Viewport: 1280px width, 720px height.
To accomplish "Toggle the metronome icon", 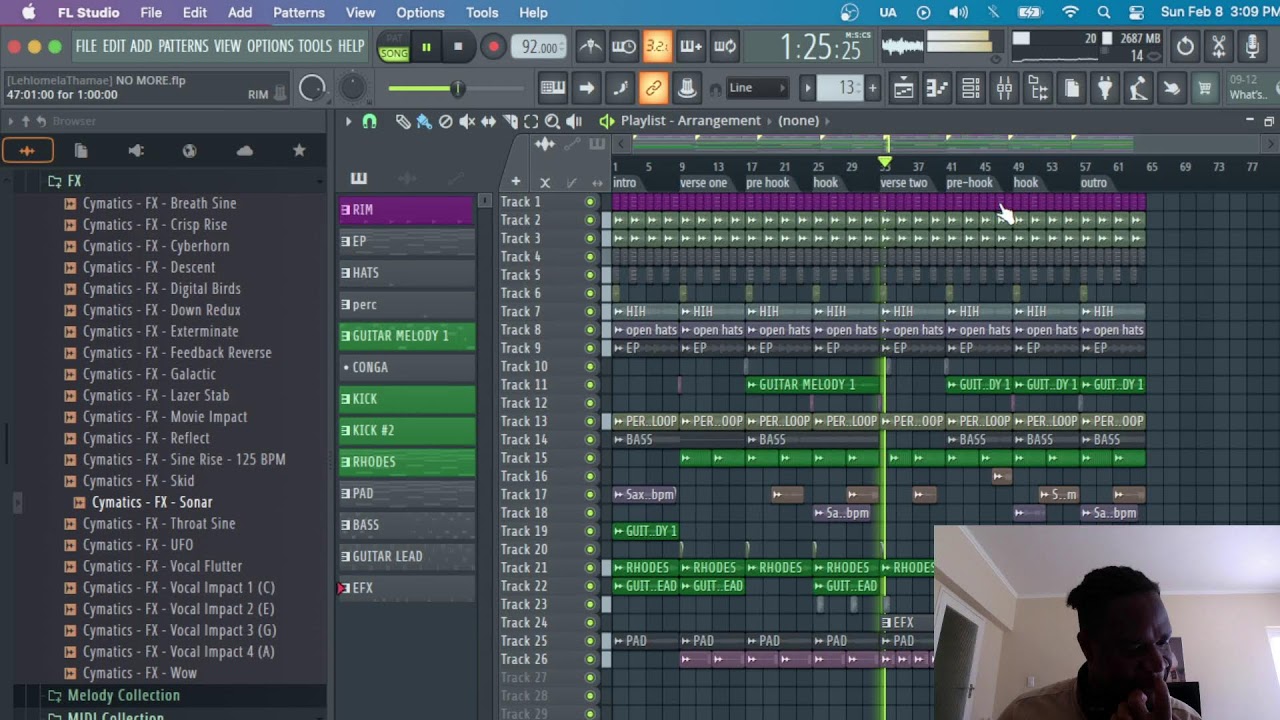I will (x=590, y=47).
